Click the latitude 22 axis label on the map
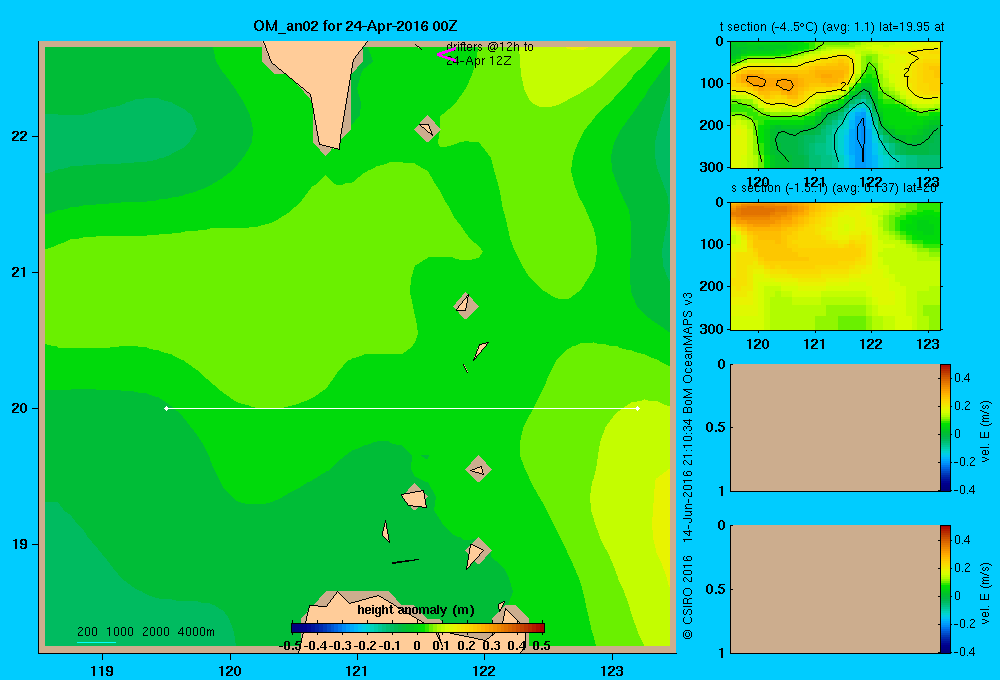 coord(19,136)
